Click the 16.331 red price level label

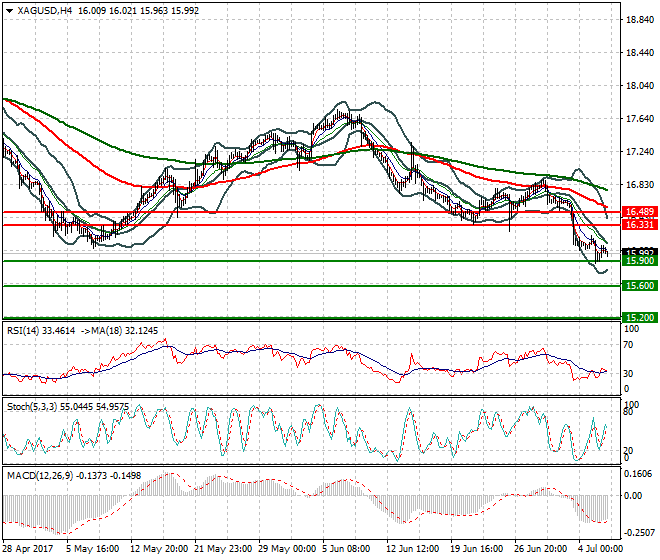[640, 225]
